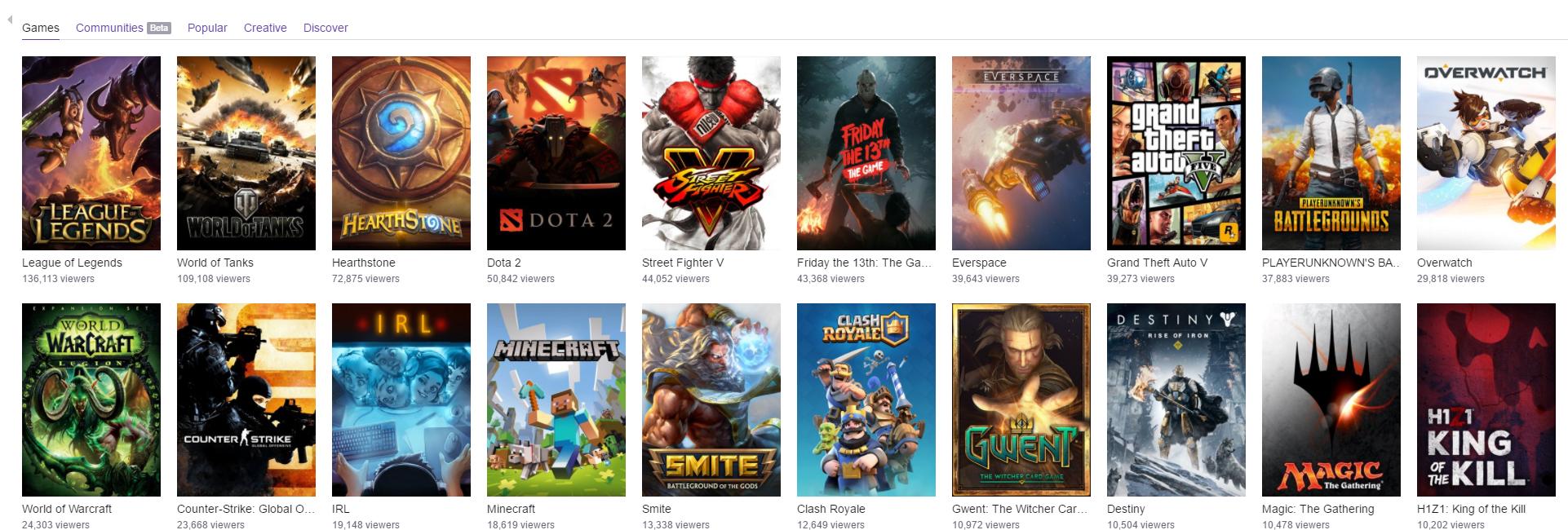Click the Smite title link
1568x530 pixels.
(657, 509)
